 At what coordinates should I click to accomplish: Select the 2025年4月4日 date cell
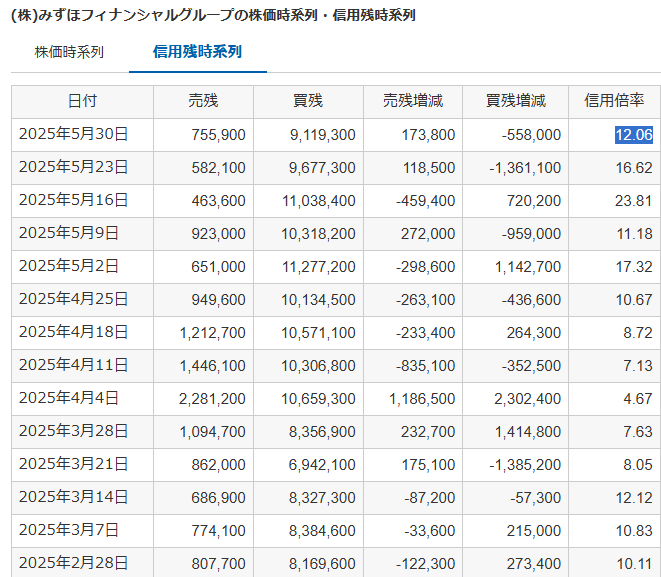tap(68, 398)
